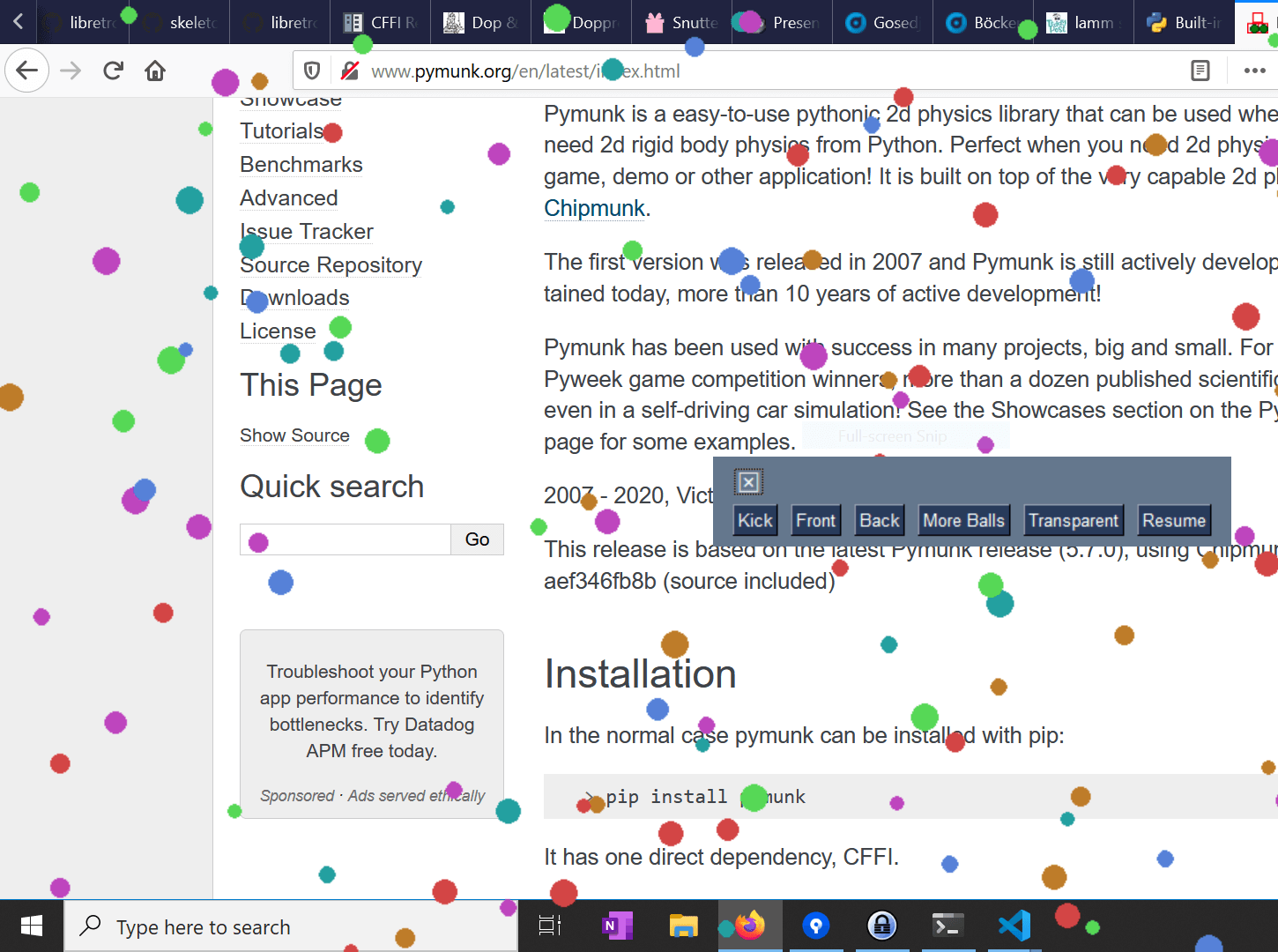Reload the page with refresh icon
This screenshot has height=952, width=1278.
(113, 71)
